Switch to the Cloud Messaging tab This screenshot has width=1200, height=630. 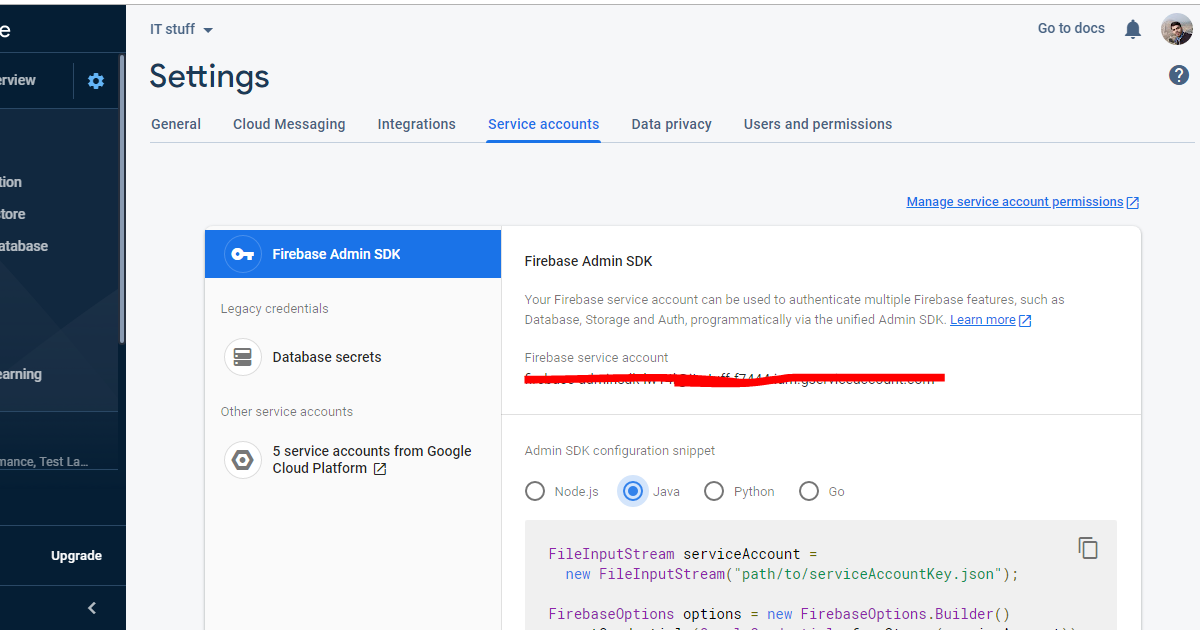pos(289,124)
